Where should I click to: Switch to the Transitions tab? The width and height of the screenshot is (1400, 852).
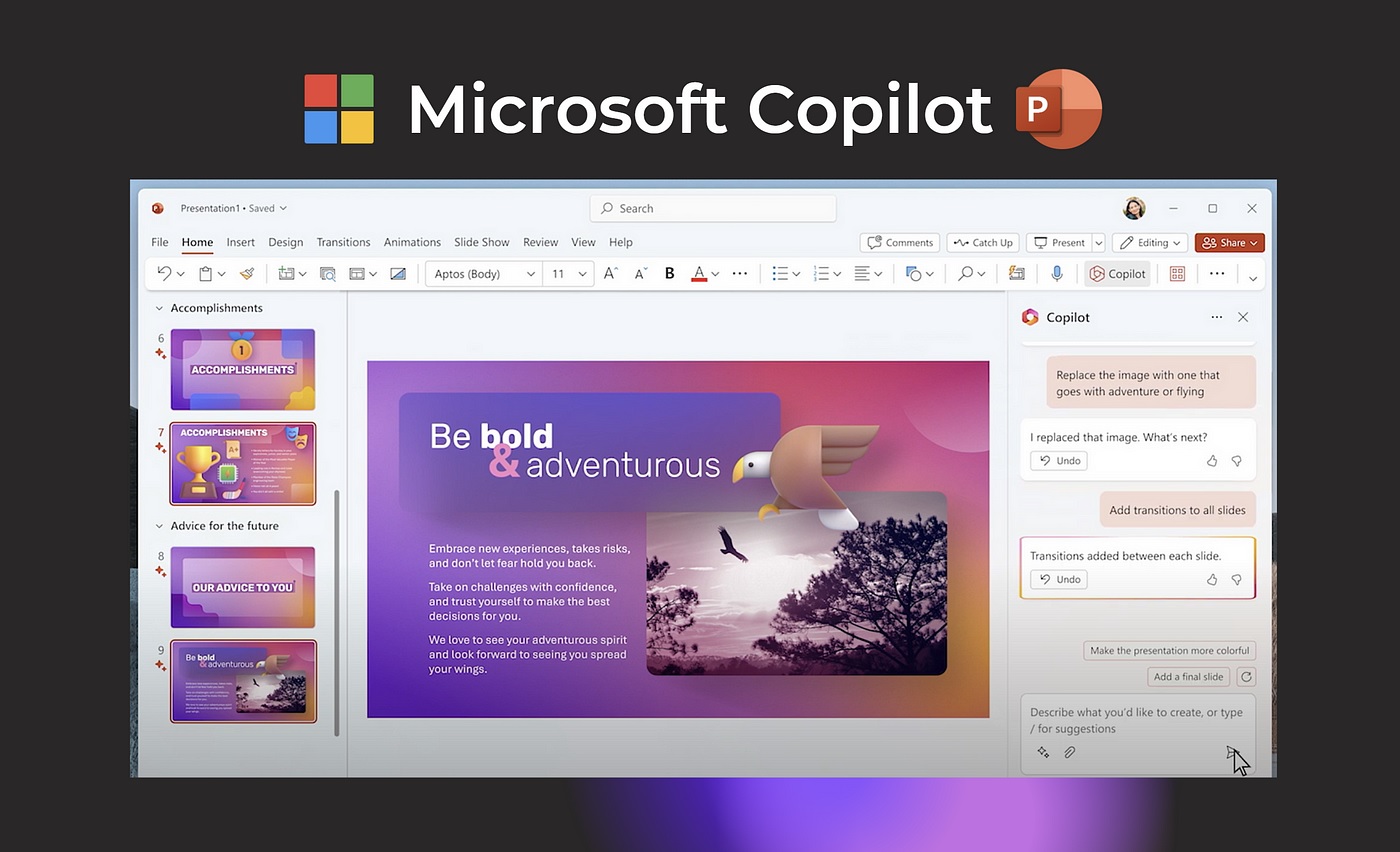(x=343, y=242)
